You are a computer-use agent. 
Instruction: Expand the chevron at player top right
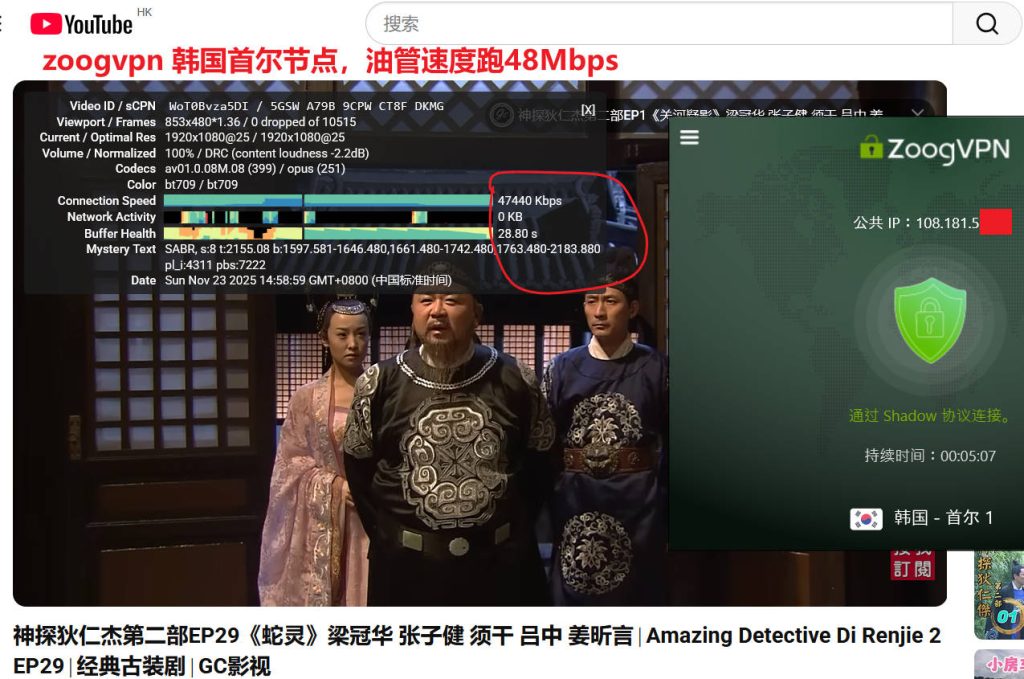tap(917, 114)
